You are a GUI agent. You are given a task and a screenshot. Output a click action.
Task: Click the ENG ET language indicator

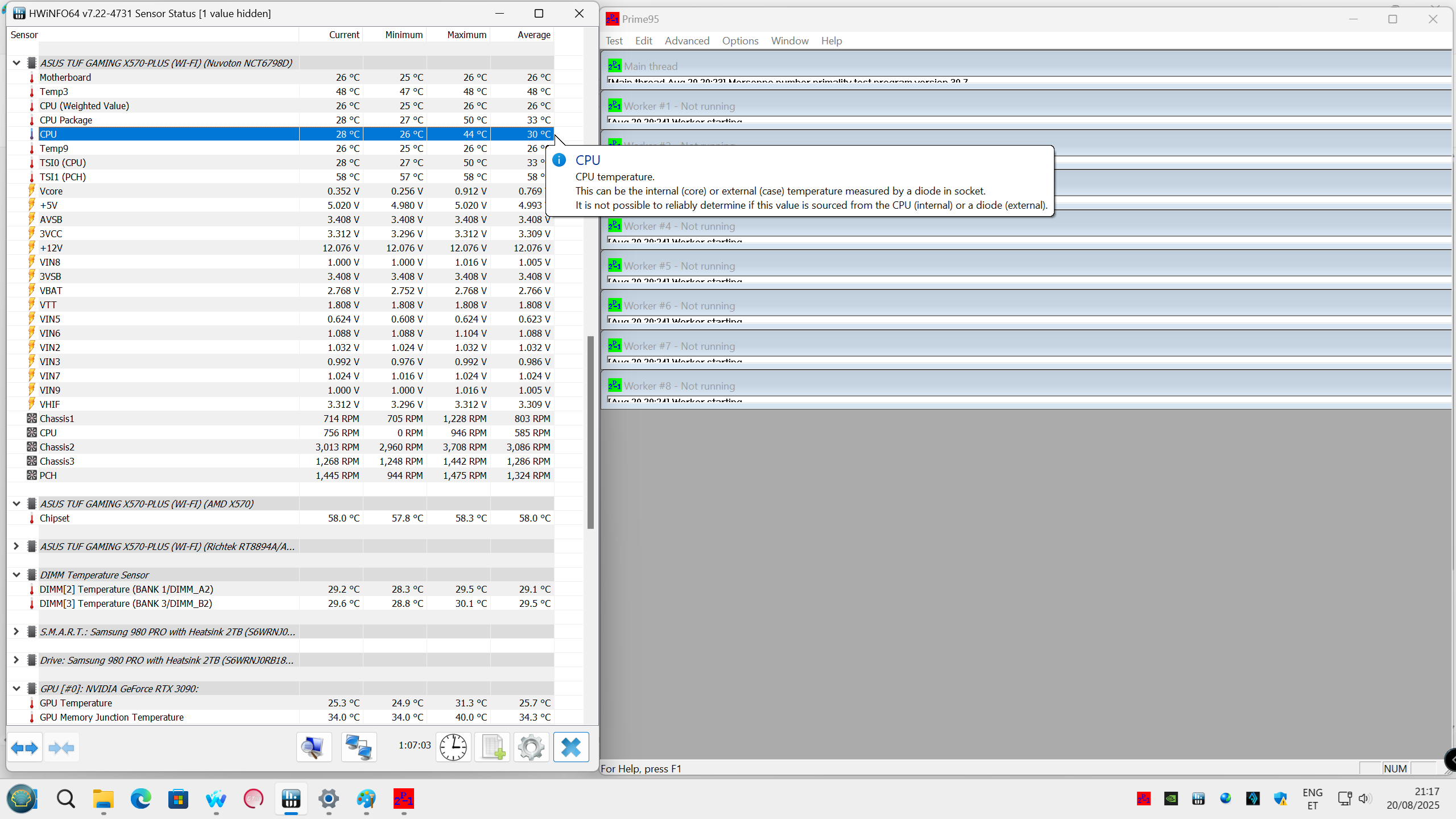[1312, 799]
